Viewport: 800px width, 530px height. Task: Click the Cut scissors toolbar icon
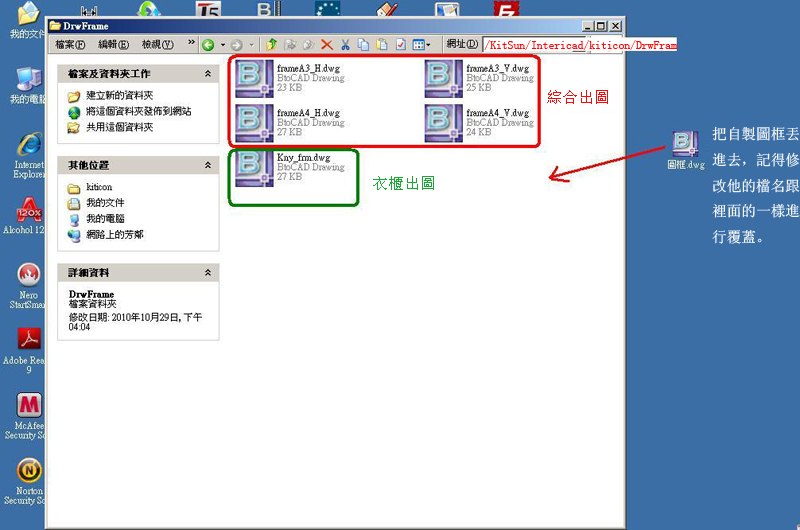(x=345, y=45)
